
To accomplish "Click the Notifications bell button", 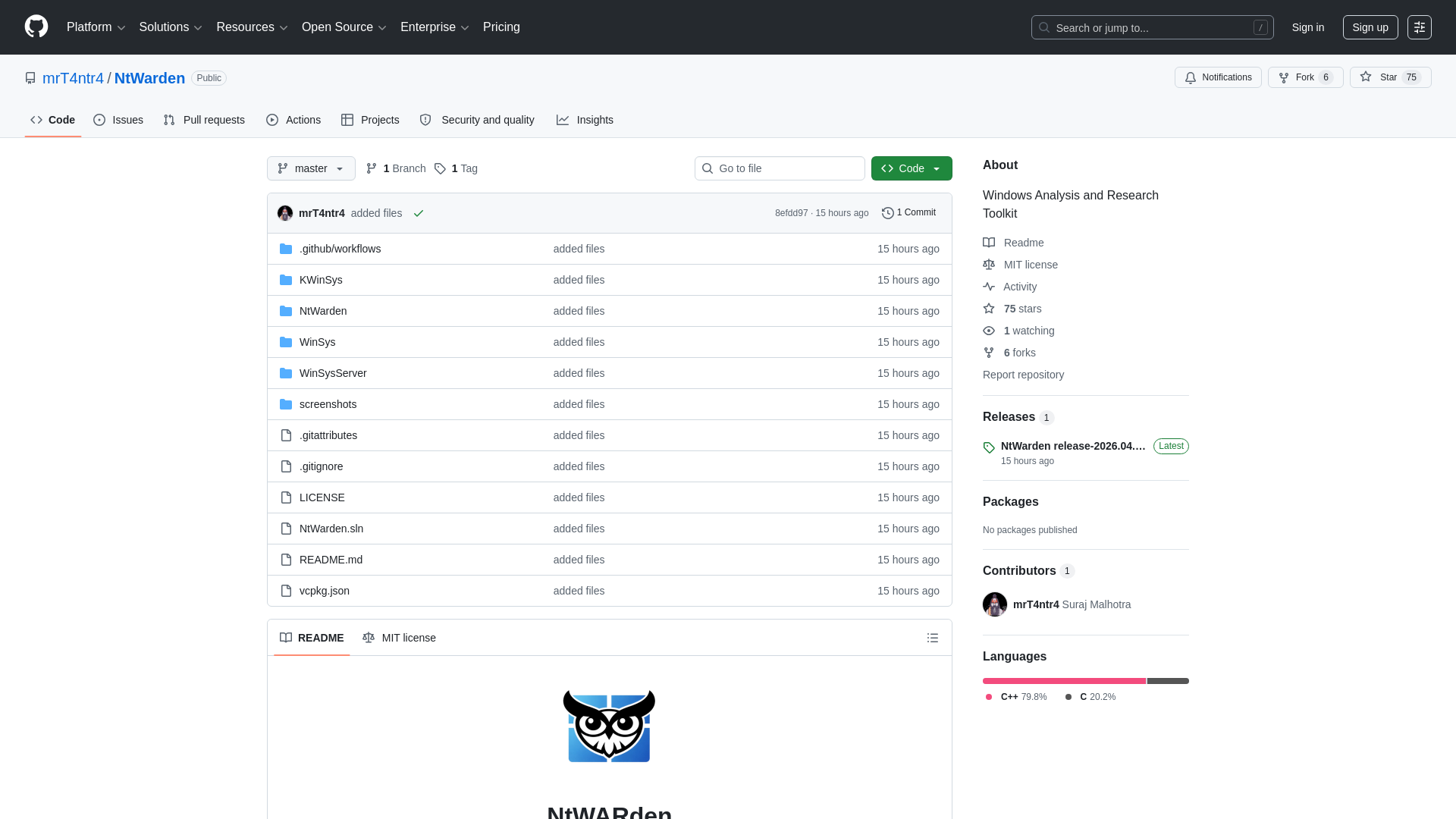I will pyautogui.click(x=1218, y=77).
